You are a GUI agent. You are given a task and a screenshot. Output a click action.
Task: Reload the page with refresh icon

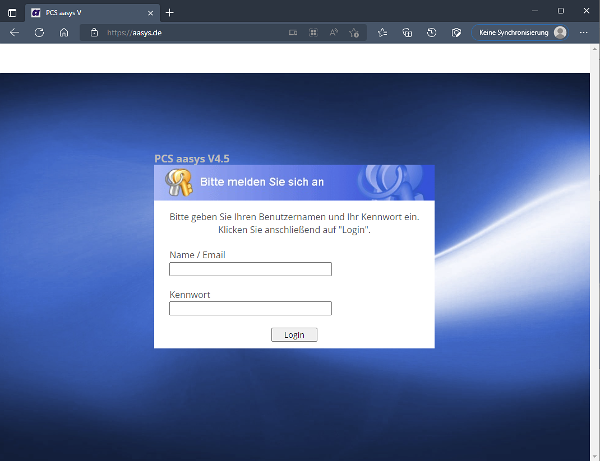pos(39,33)
